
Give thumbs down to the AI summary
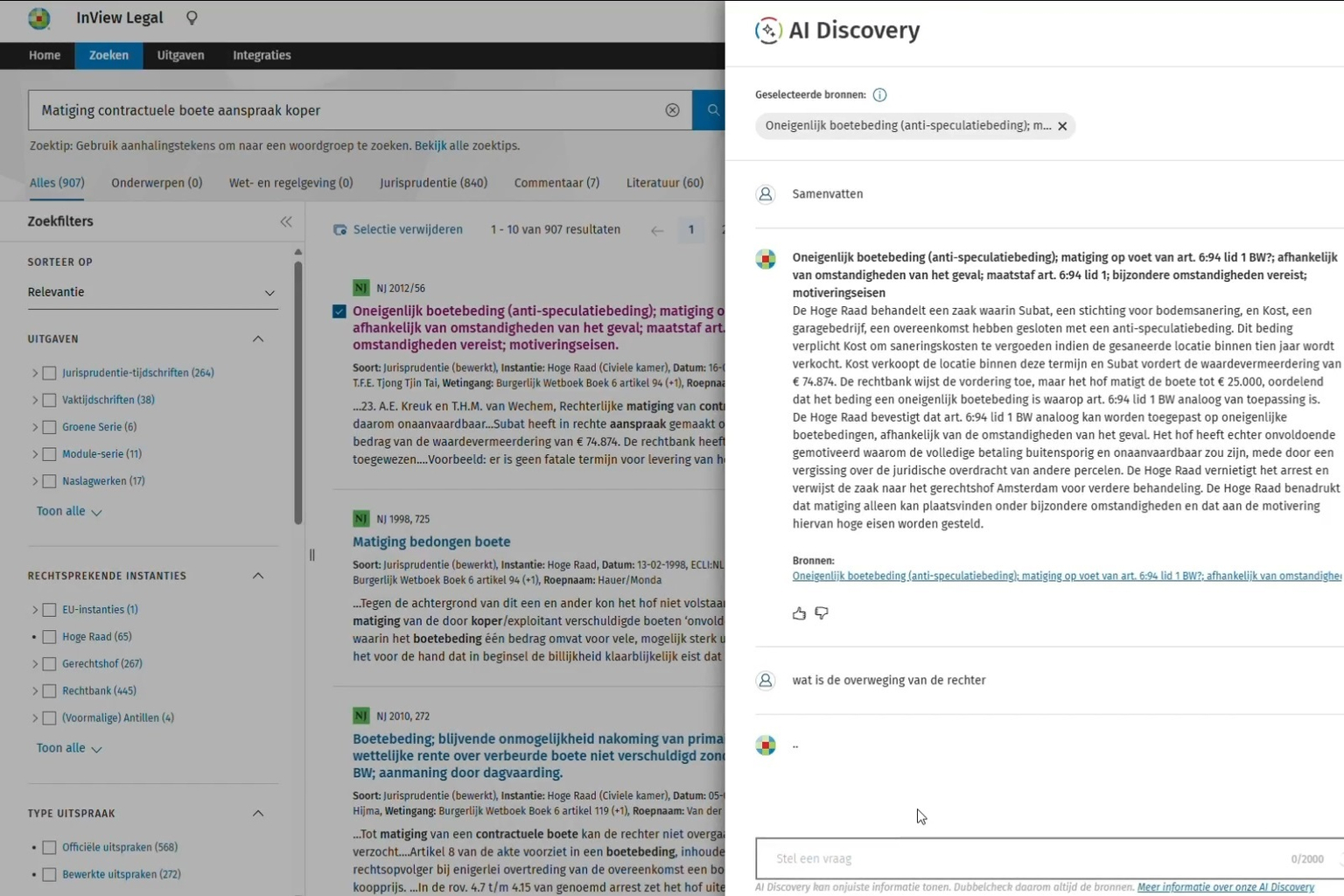pos(822,613)
